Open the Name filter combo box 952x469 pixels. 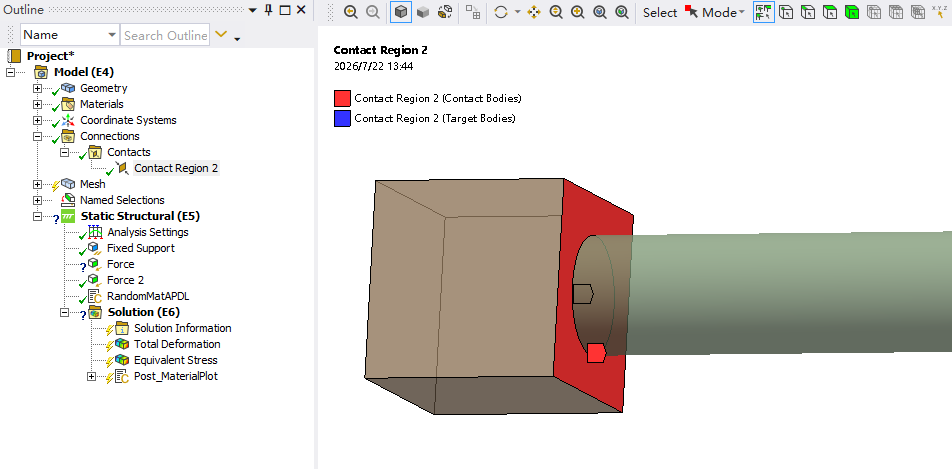(x=70, y=35)
